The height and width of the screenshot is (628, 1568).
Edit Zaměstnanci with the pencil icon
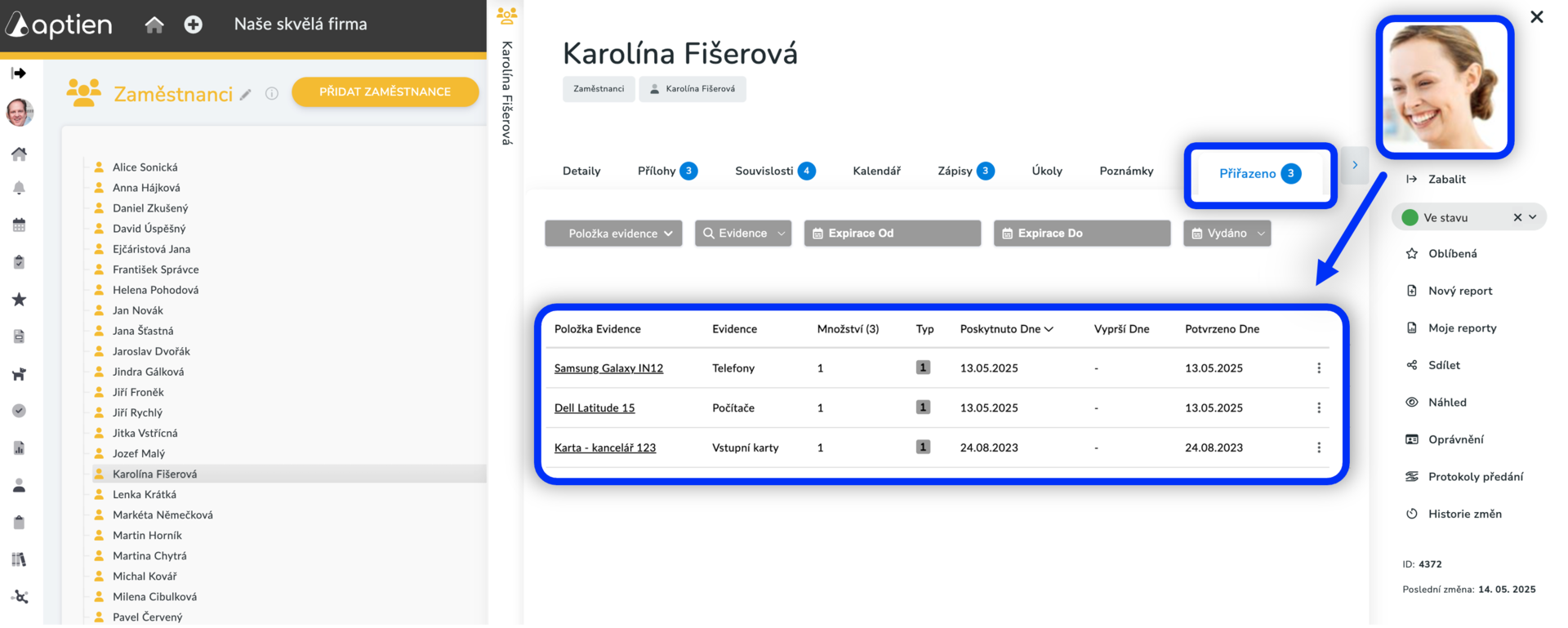[245, 95]
